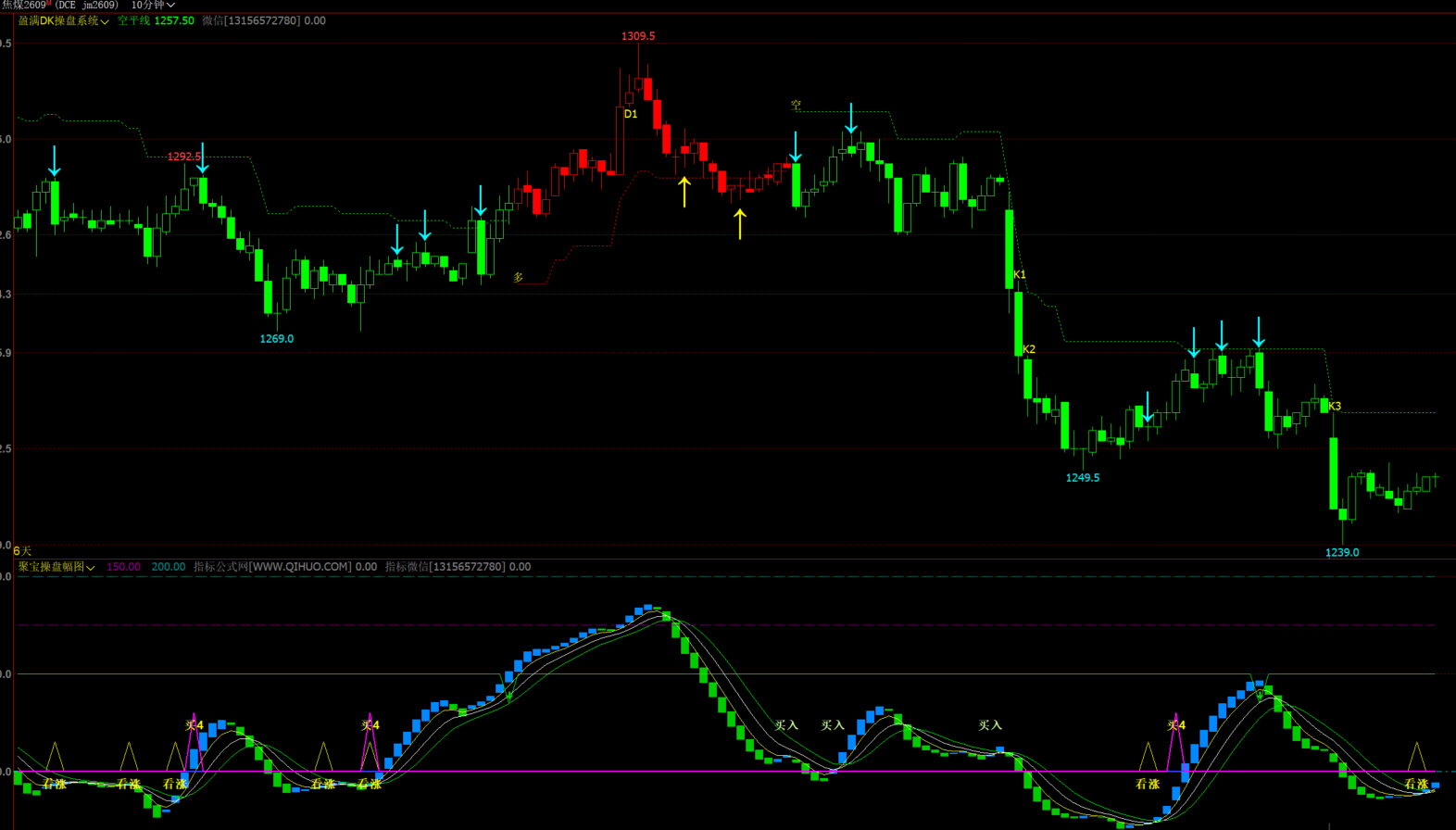1456x830 pixels.
Task: Select the 1292.5 price marker
Action: (184, 157)
